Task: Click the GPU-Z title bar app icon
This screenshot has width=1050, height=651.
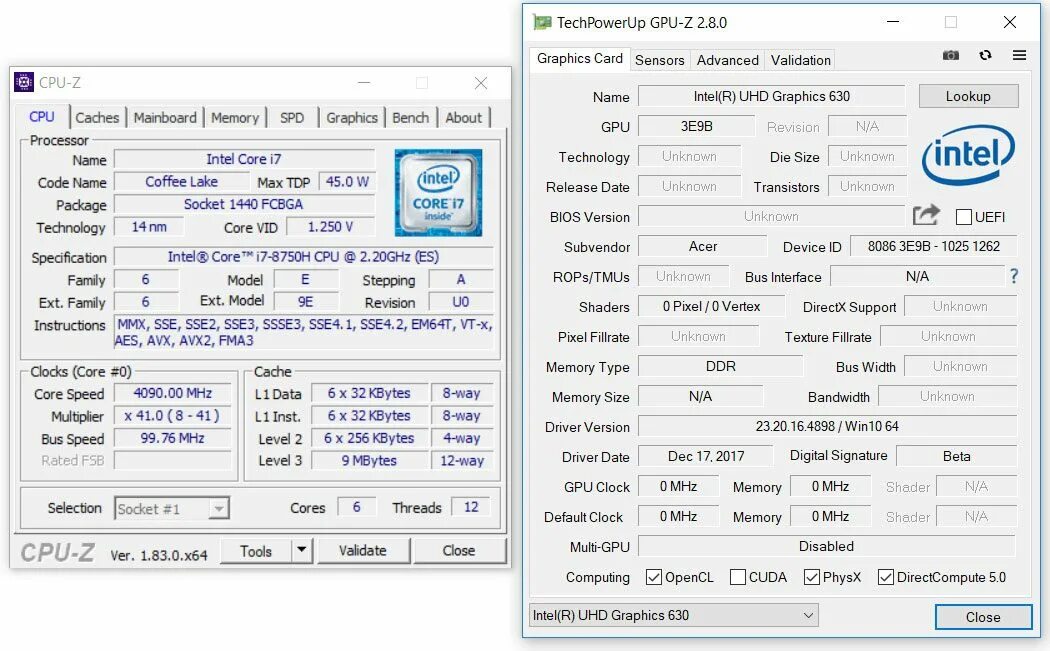Action: coord(542,22)
